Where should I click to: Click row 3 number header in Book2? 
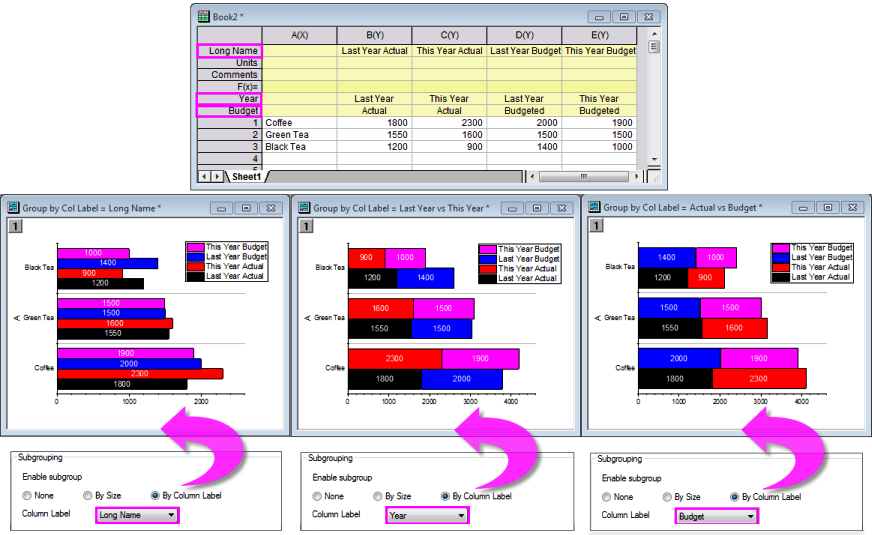(x=229, y=147)
